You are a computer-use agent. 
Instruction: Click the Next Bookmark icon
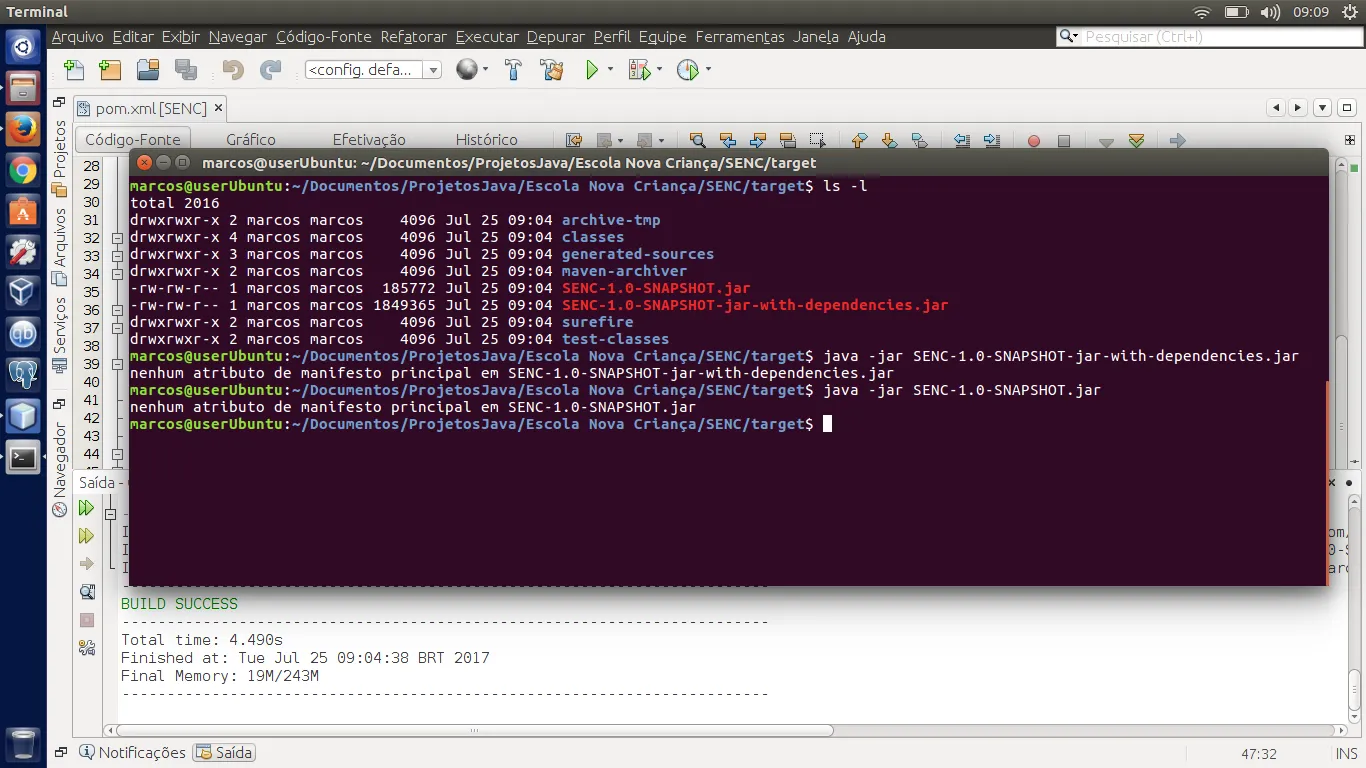889,141
